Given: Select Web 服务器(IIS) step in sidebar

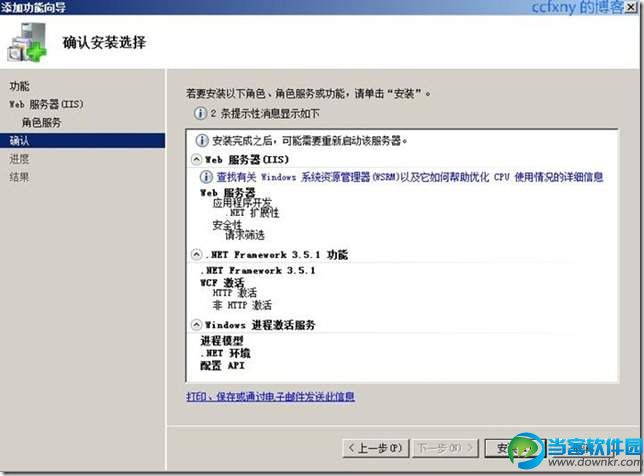Looking at the screenshot, I should click(46, 104).
